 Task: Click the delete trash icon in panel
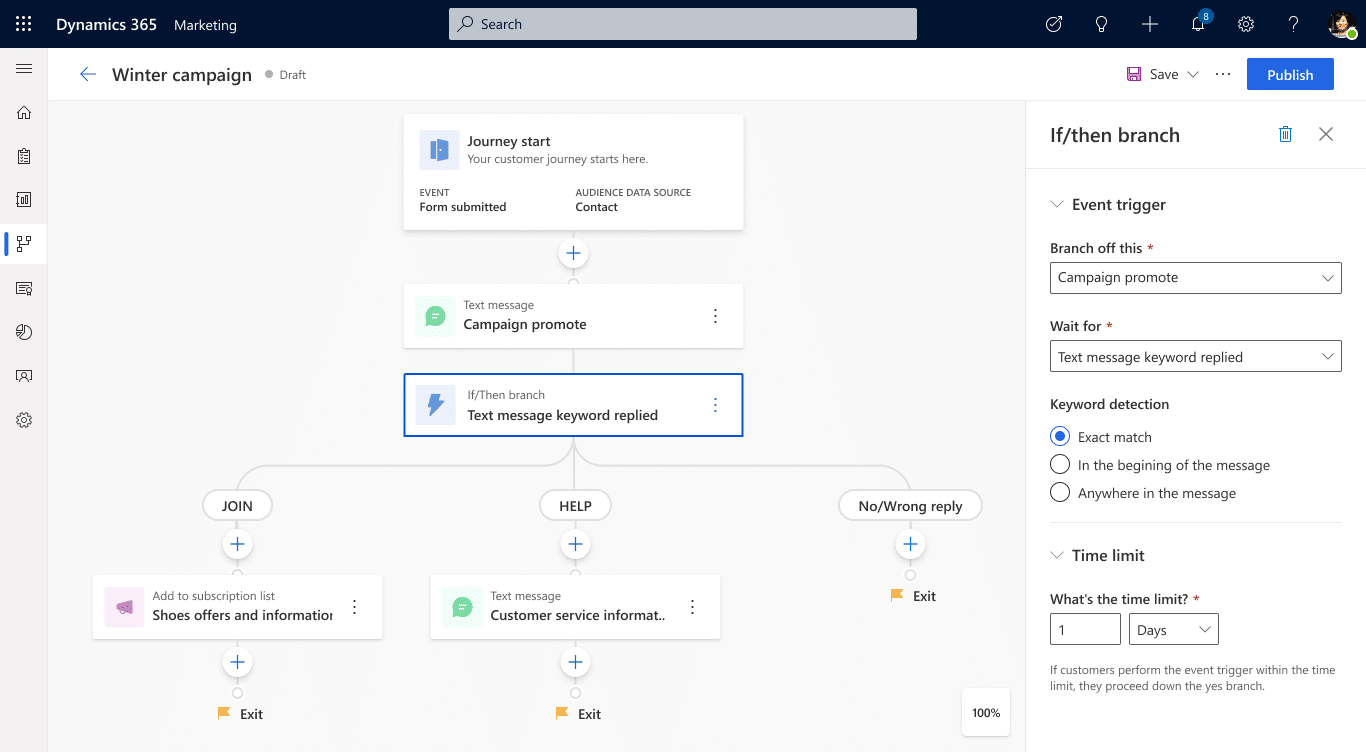coord(1286,134)
